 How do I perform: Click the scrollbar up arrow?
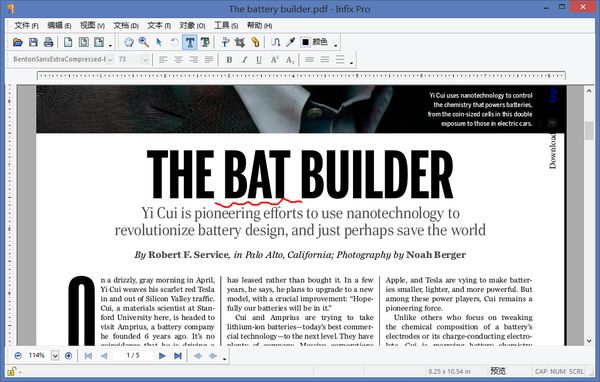click(589, 91)
